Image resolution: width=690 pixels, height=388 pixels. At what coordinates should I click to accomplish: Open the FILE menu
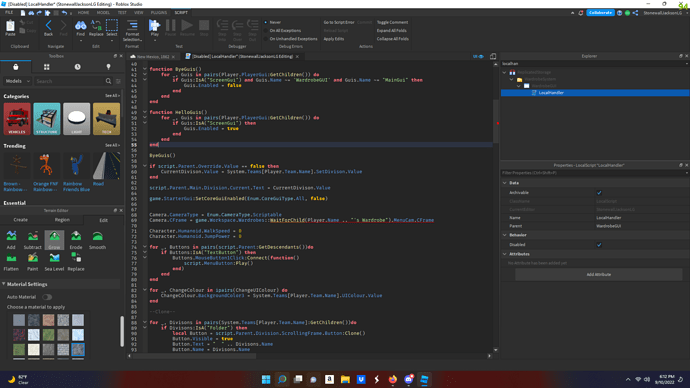9,12
